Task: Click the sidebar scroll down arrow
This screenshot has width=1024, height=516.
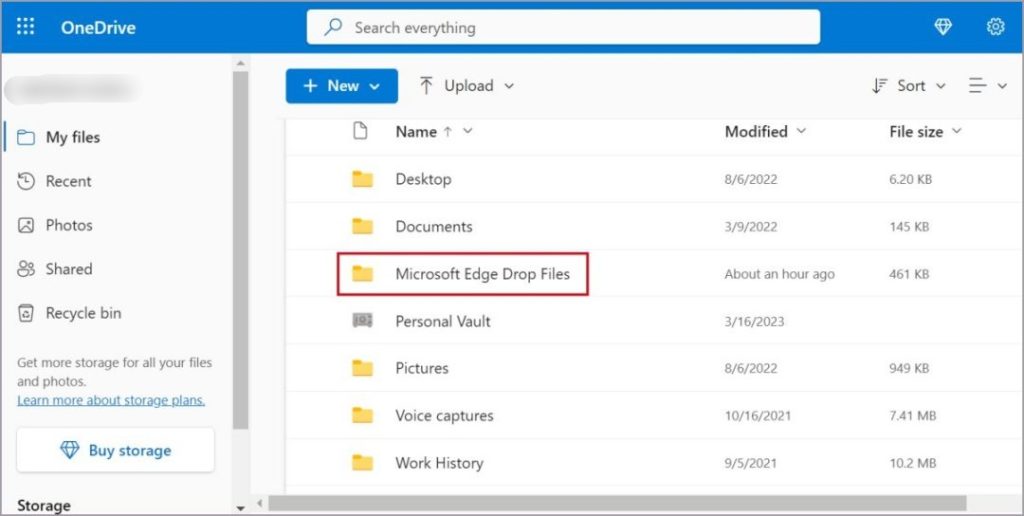Action: click(x=240, y=507)
